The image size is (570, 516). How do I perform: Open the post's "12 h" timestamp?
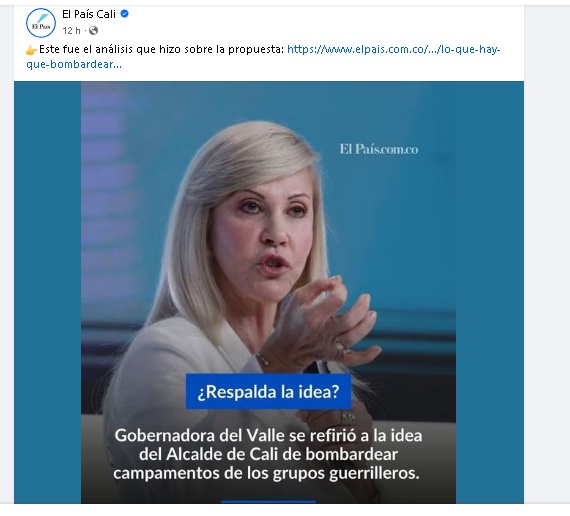(x=71, y=31)
